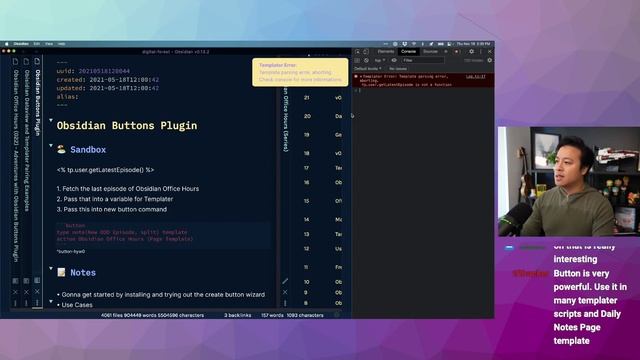The height and width of the screenshot is (360, 640).
Task: Click the No Issues indicator in the console
Action: 398,69
